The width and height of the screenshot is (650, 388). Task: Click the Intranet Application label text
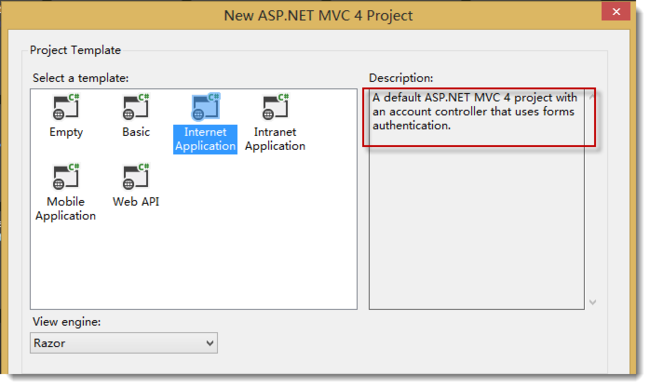point(275,139)
